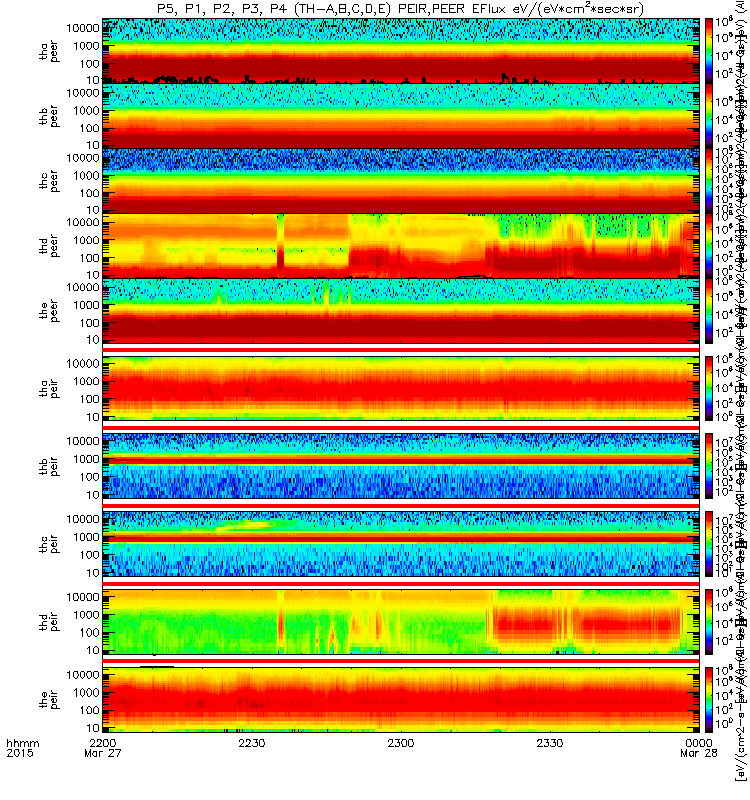Click the 2330 time axis label

point(549,743)
